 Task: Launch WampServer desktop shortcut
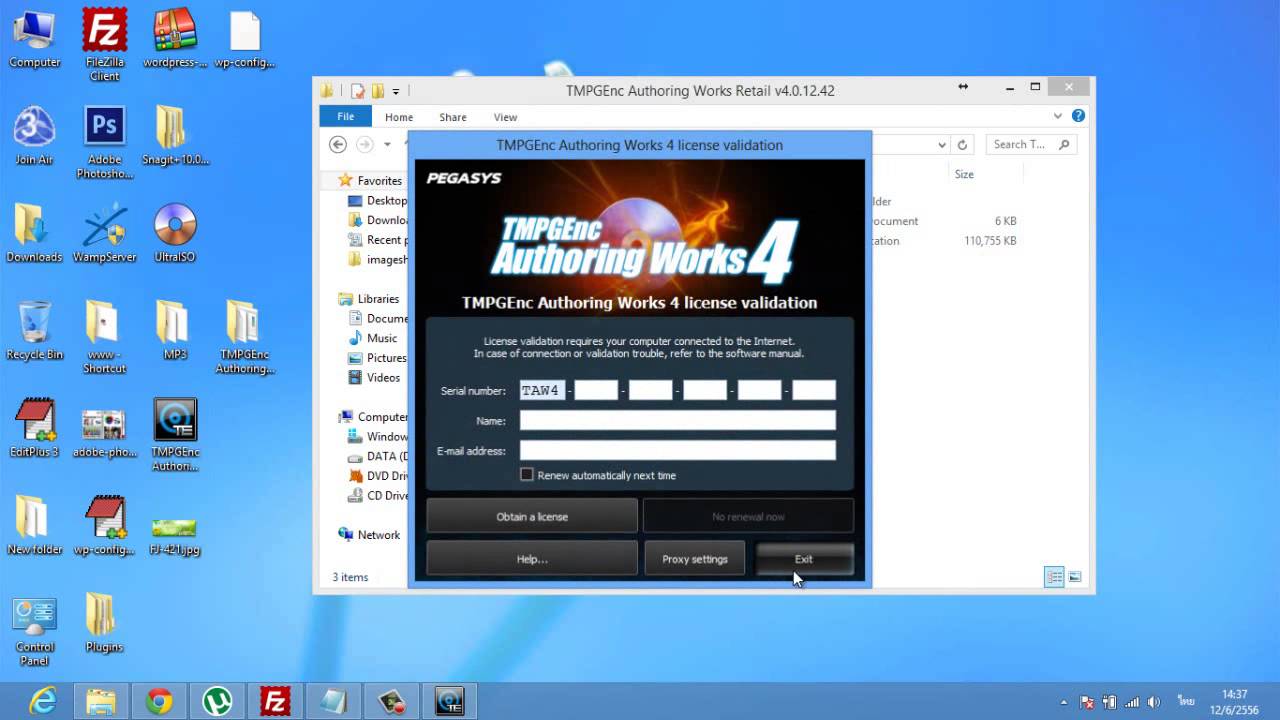click(104, 233)
